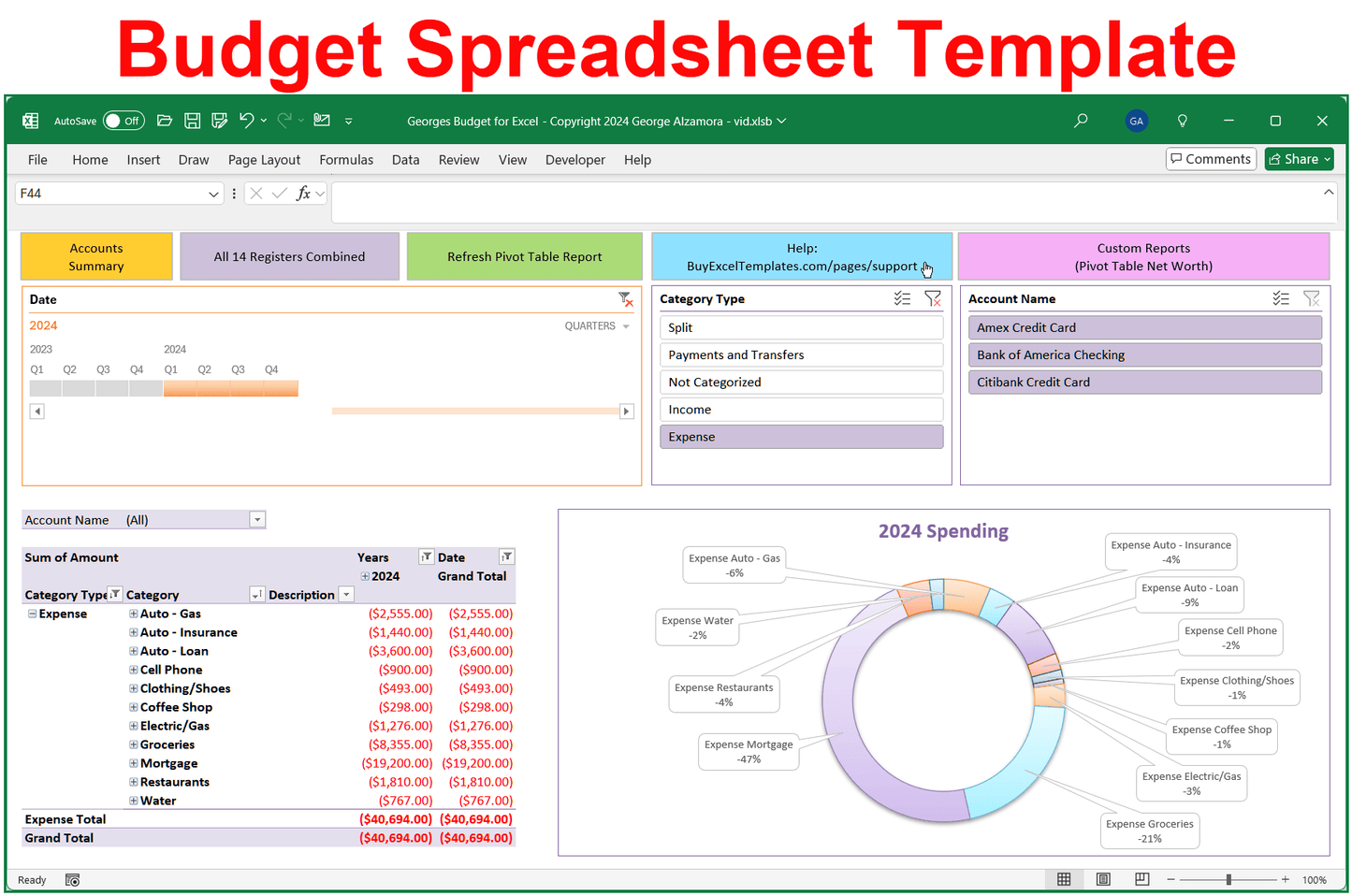Toggle Account Name multi-select icon
Screen dimensions: 1352x896
1281,298
